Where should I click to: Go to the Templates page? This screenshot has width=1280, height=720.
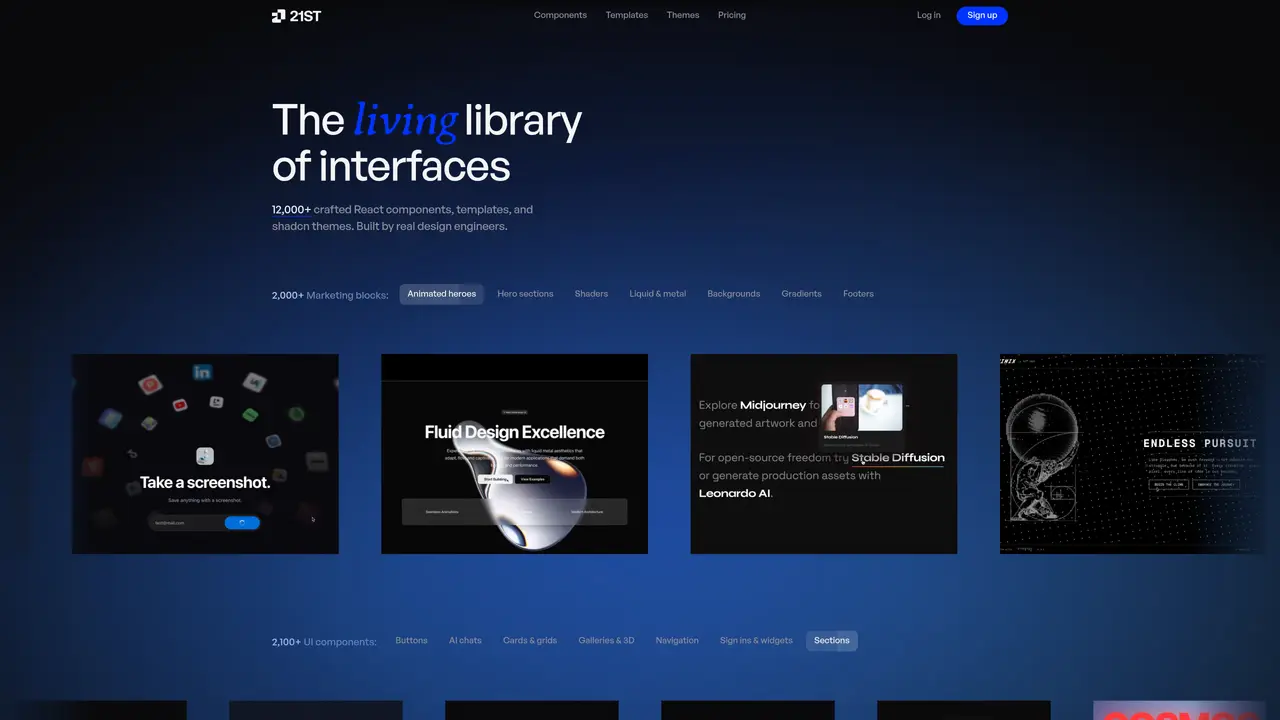click(x=627, y=15)
